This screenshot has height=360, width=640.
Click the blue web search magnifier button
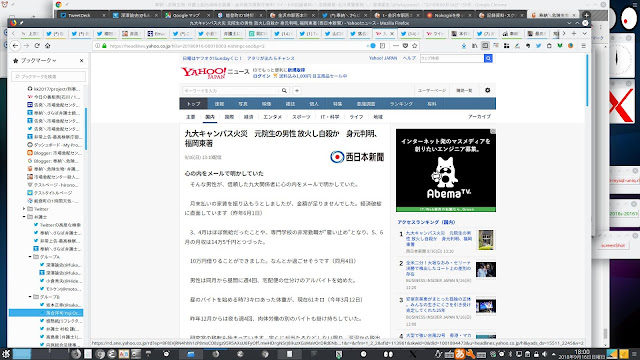tap(488, 58)
